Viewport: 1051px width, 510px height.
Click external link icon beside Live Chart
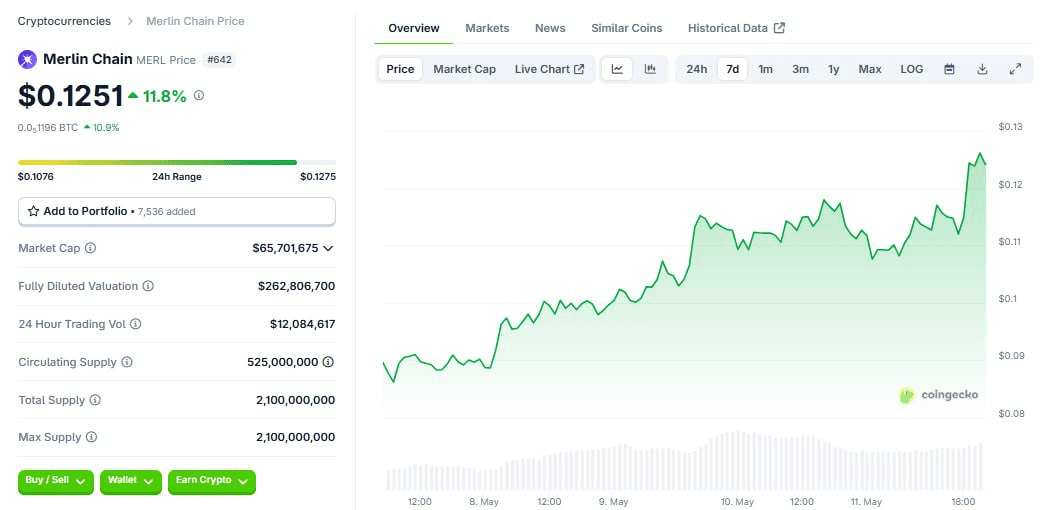pyautogui.click(x=579, y=69)
